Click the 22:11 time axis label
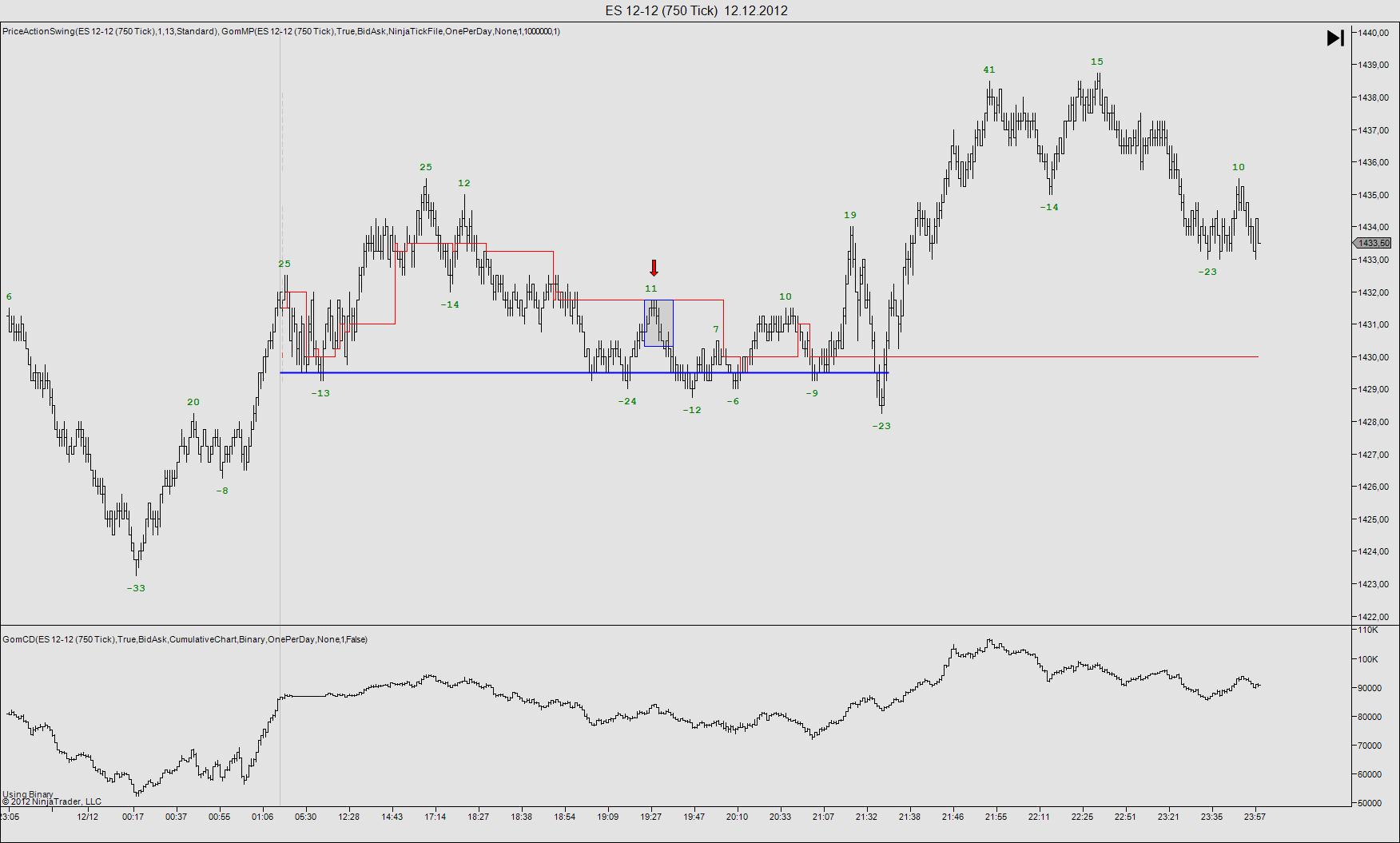The width and height of the screenshot is (1400, 843). (1039, 817)
